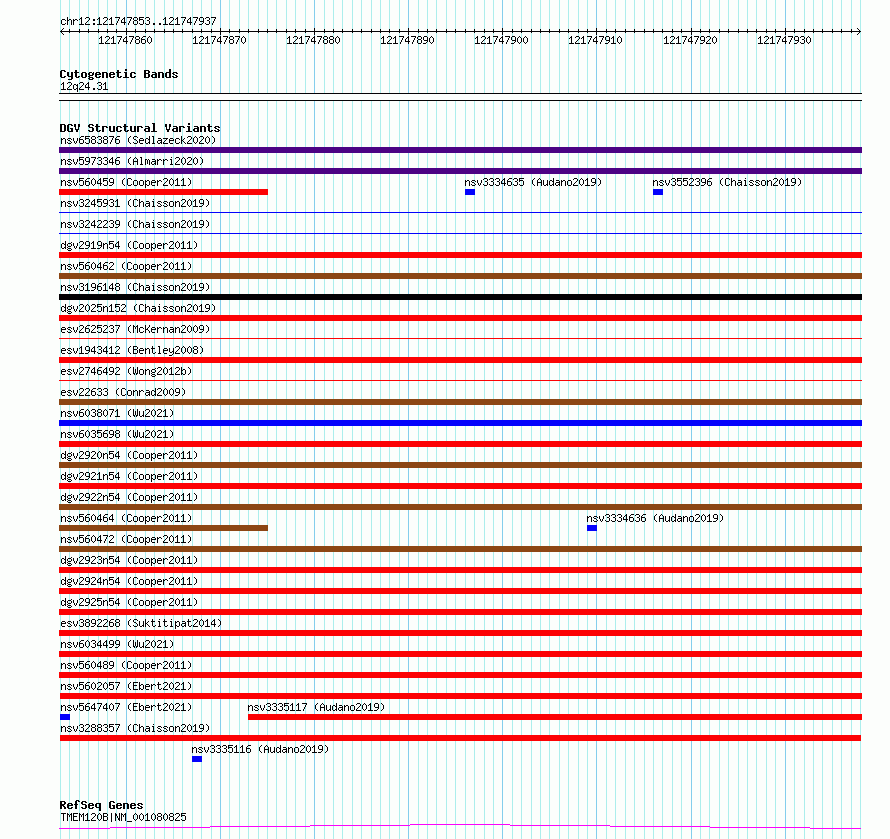Select nsv6035698 (Wu2021) label
Image resolution: width=890 pixels, height=839 pixels.
117,434
